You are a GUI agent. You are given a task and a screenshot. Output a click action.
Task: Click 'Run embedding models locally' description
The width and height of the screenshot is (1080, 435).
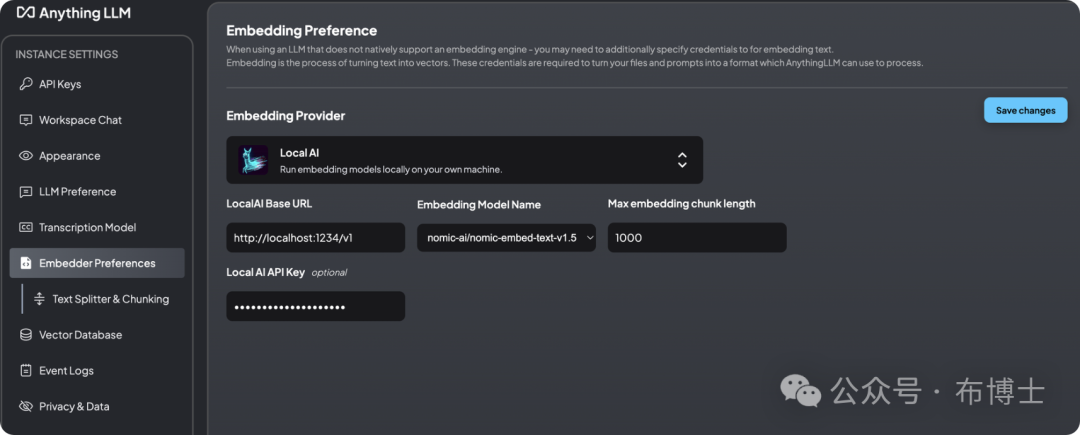(391, 169)
